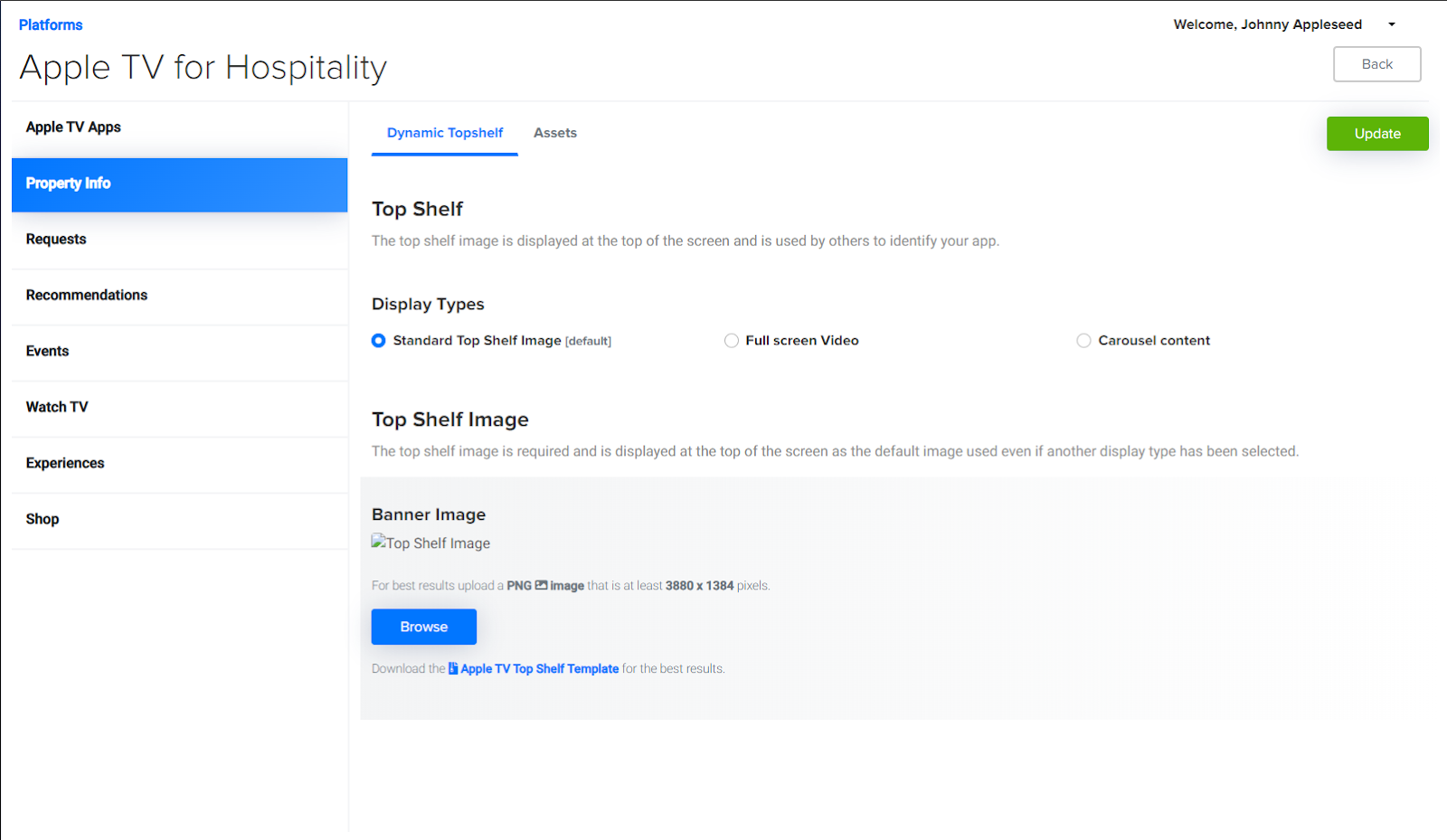Click the Welcome, Johnny Appleseed text
Viewport: 1447px width, 840px height.
tap(1268, 24)
